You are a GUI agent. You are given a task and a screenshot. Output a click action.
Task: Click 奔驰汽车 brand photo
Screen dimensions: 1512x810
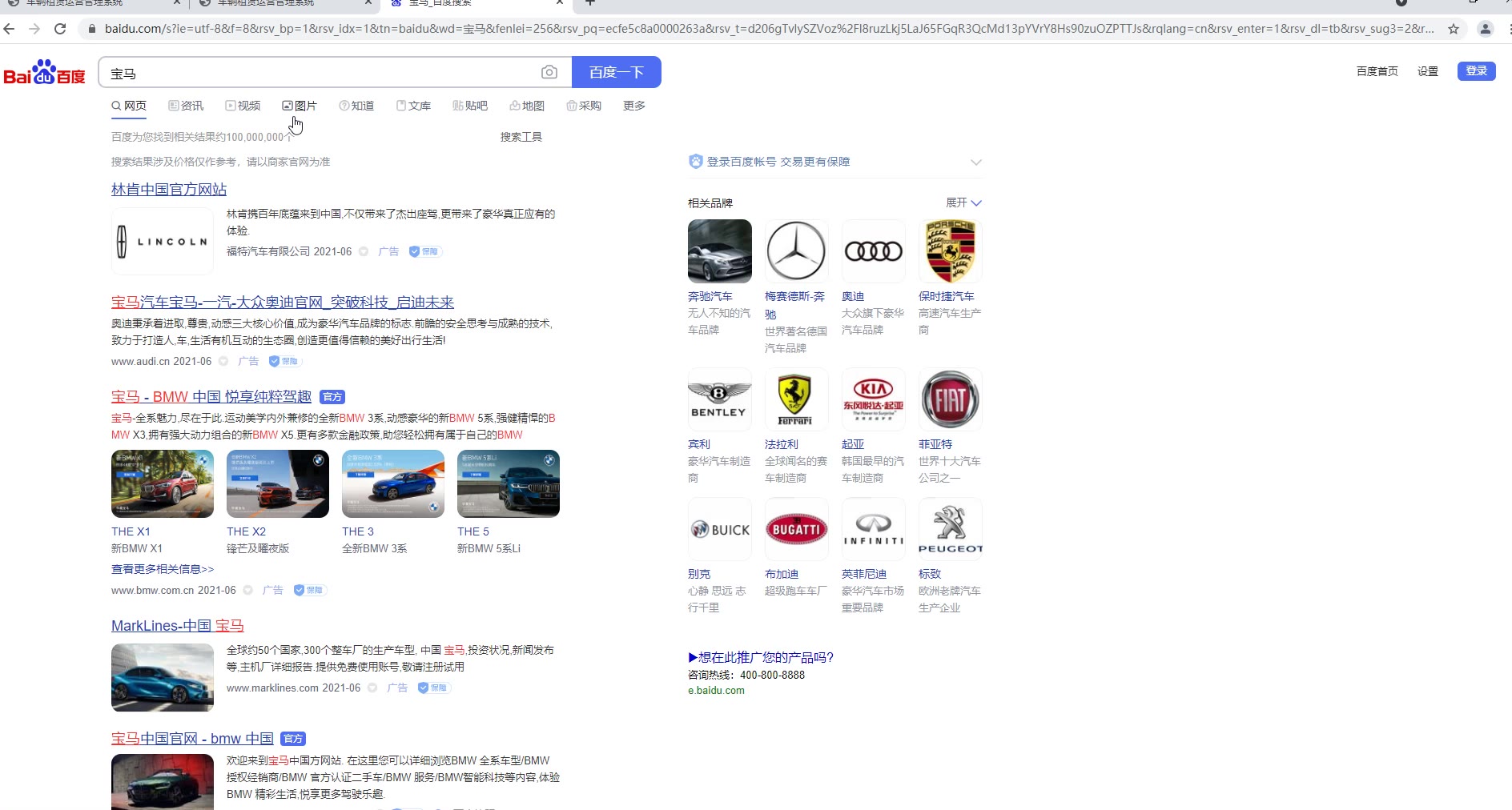coord(719,251)
